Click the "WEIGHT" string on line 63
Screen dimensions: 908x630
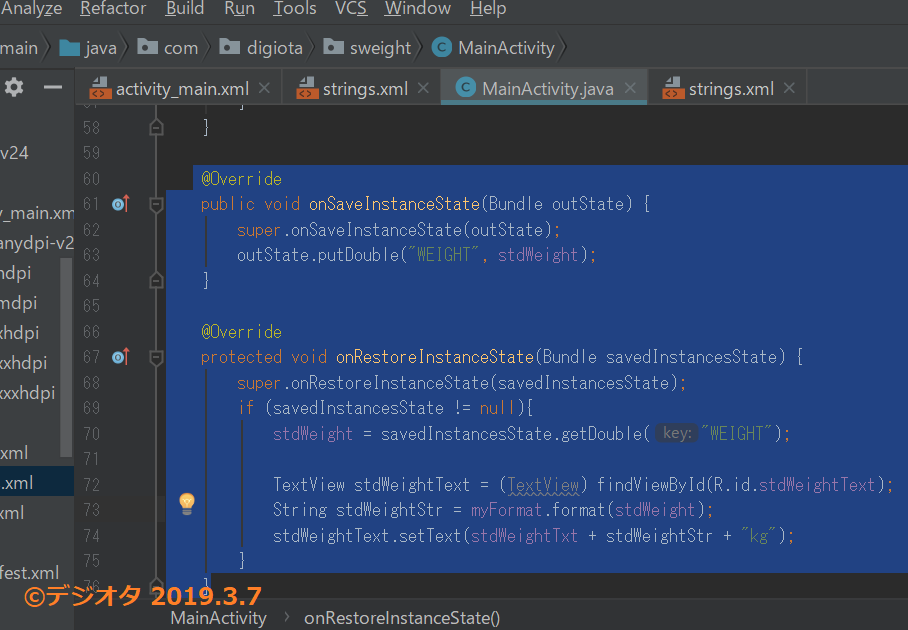(444, 255)
